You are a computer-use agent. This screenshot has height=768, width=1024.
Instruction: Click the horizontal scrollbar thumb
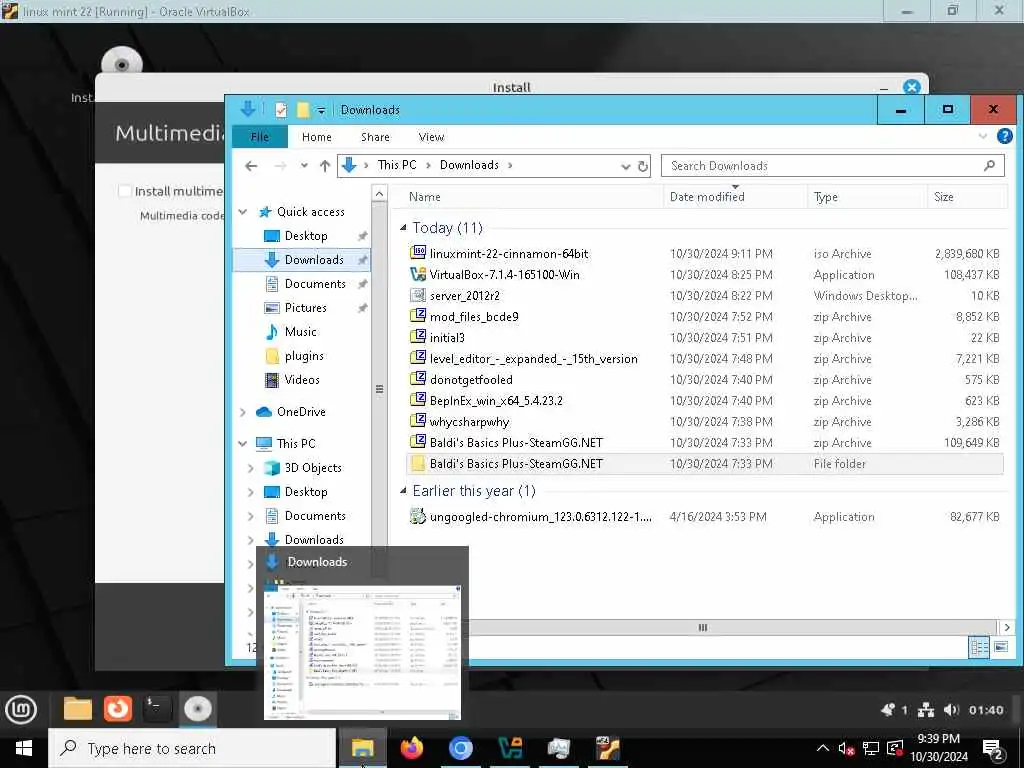703,628
